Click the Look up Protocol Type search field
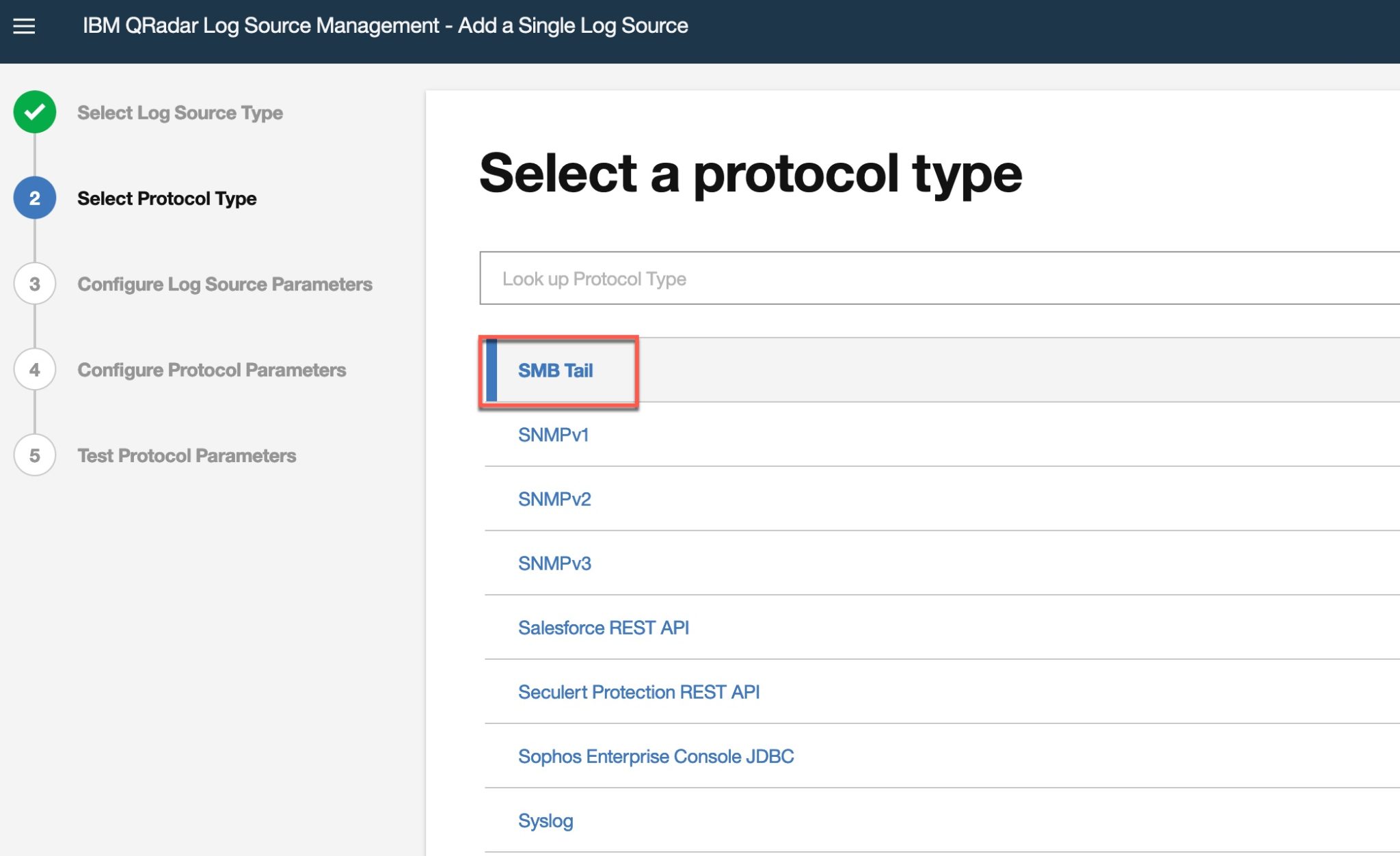Image resolution: width=1400 pixels, height=856 pixels. [752, 278]
